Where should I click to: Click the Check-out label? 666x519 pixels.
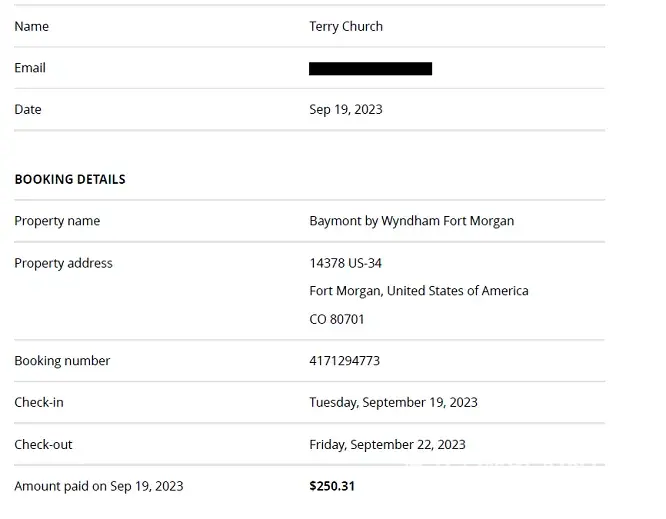click(43, 444)
